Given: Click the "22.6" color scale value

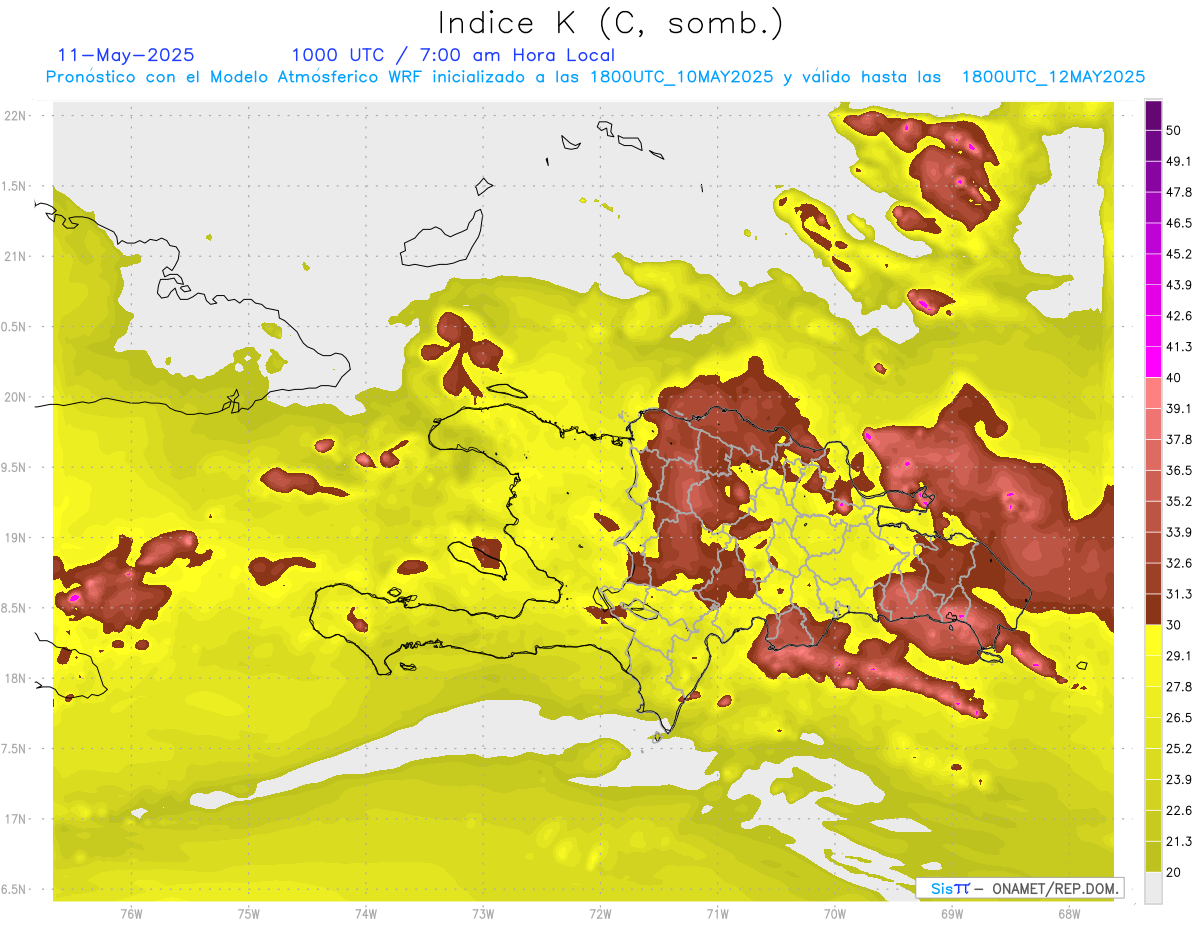Looking at the screenshot, I should coord(1179,810).
